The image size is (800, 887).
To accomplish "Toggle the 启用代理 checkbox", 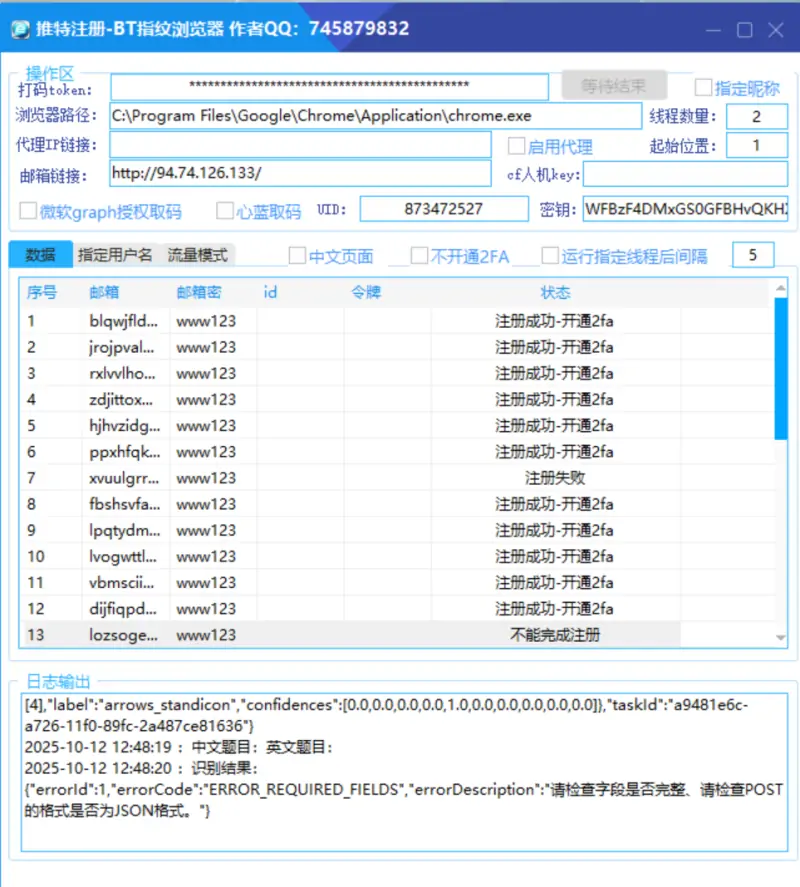I will point(516,146).
